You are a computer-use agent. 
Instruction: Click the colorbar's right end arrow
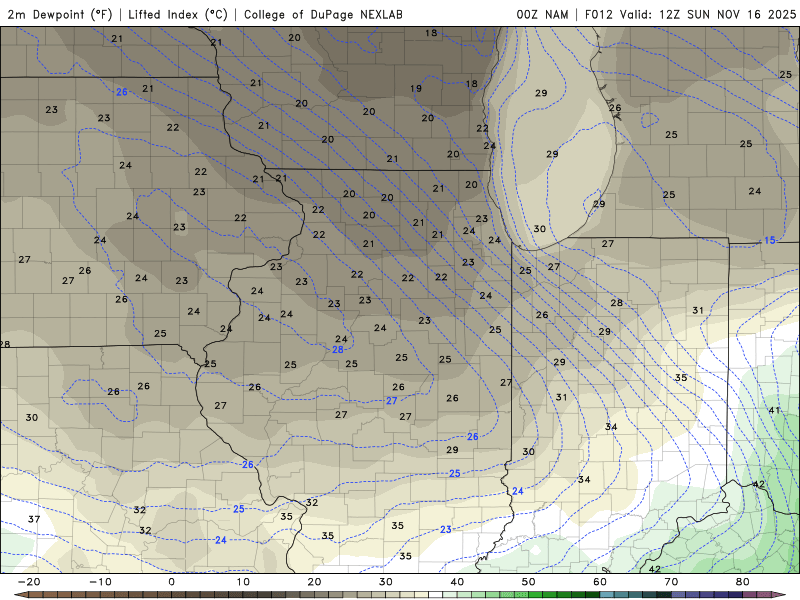coord(779,595)
